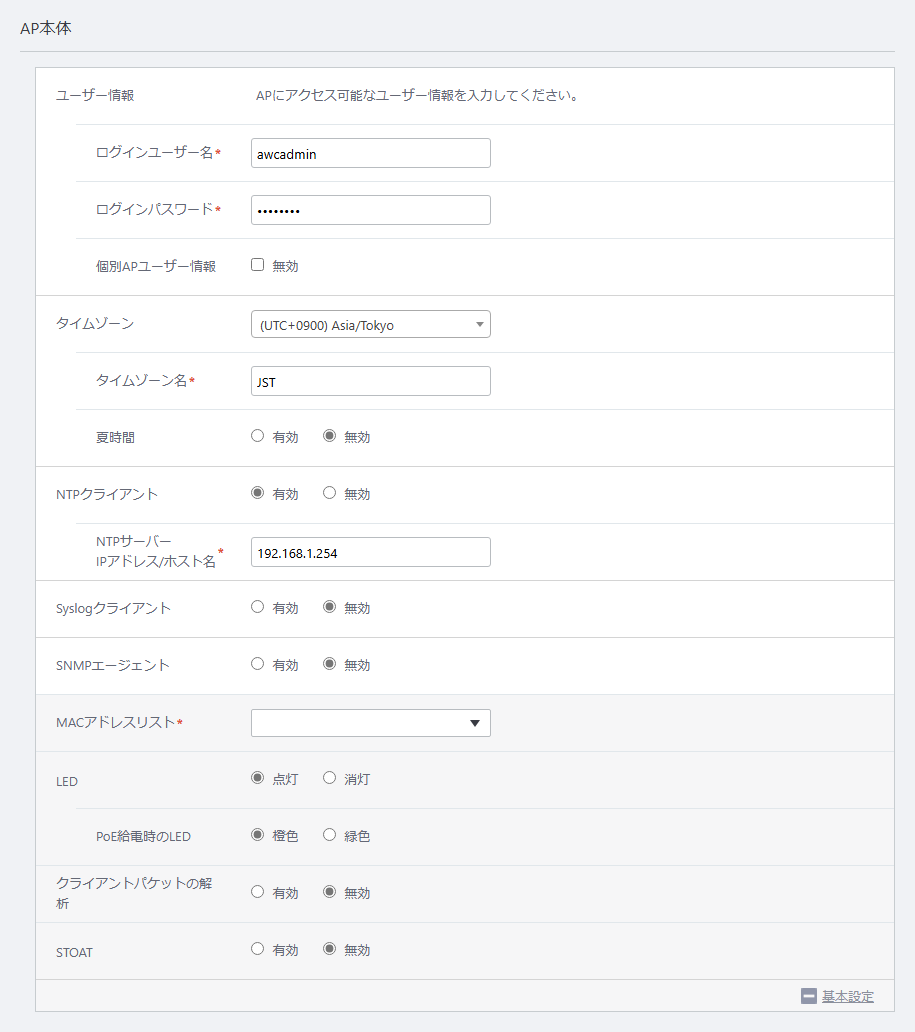Set NTPクライアント to 無効
Image resolution: width=915 pixels, height=1032 pixels.
click(329, 493)
